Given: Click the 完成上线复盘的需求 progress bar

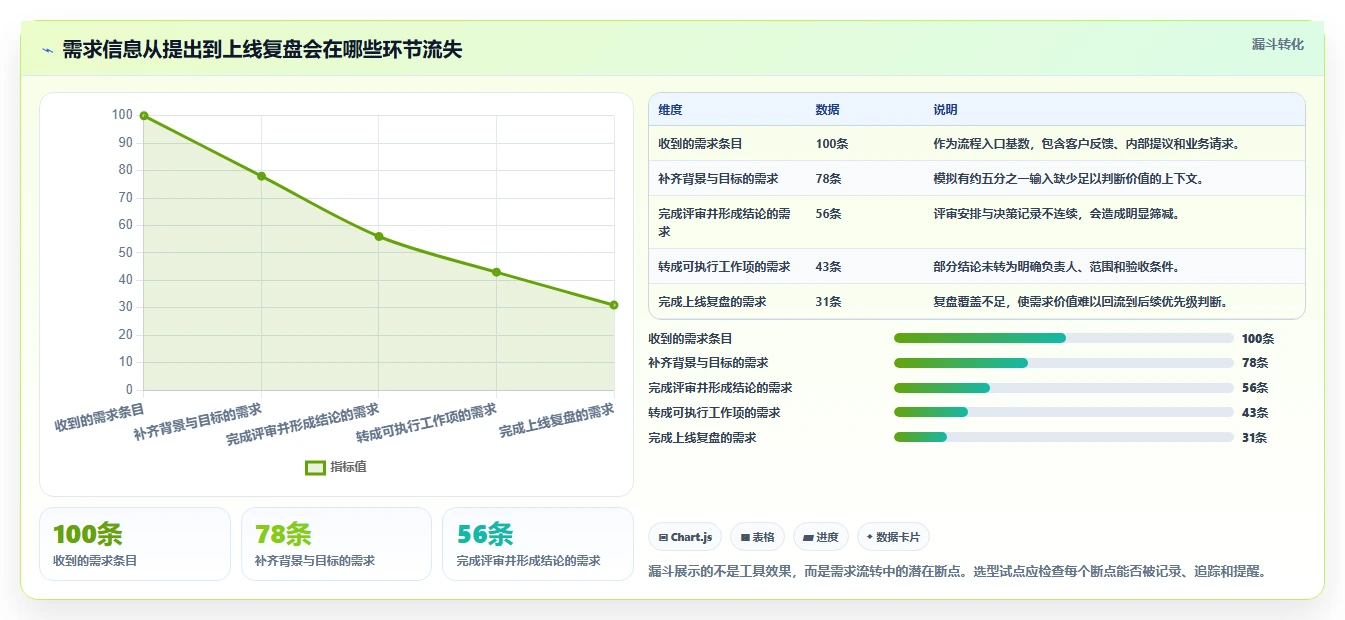Looking at the screenshot, I should [x=1064, y=437].
